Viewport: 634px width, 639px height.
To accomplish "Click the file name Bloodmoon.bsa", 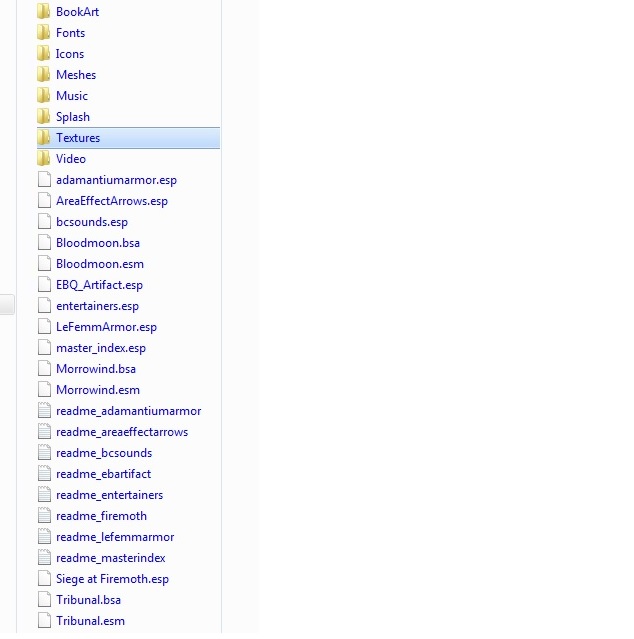I will 98,243.
